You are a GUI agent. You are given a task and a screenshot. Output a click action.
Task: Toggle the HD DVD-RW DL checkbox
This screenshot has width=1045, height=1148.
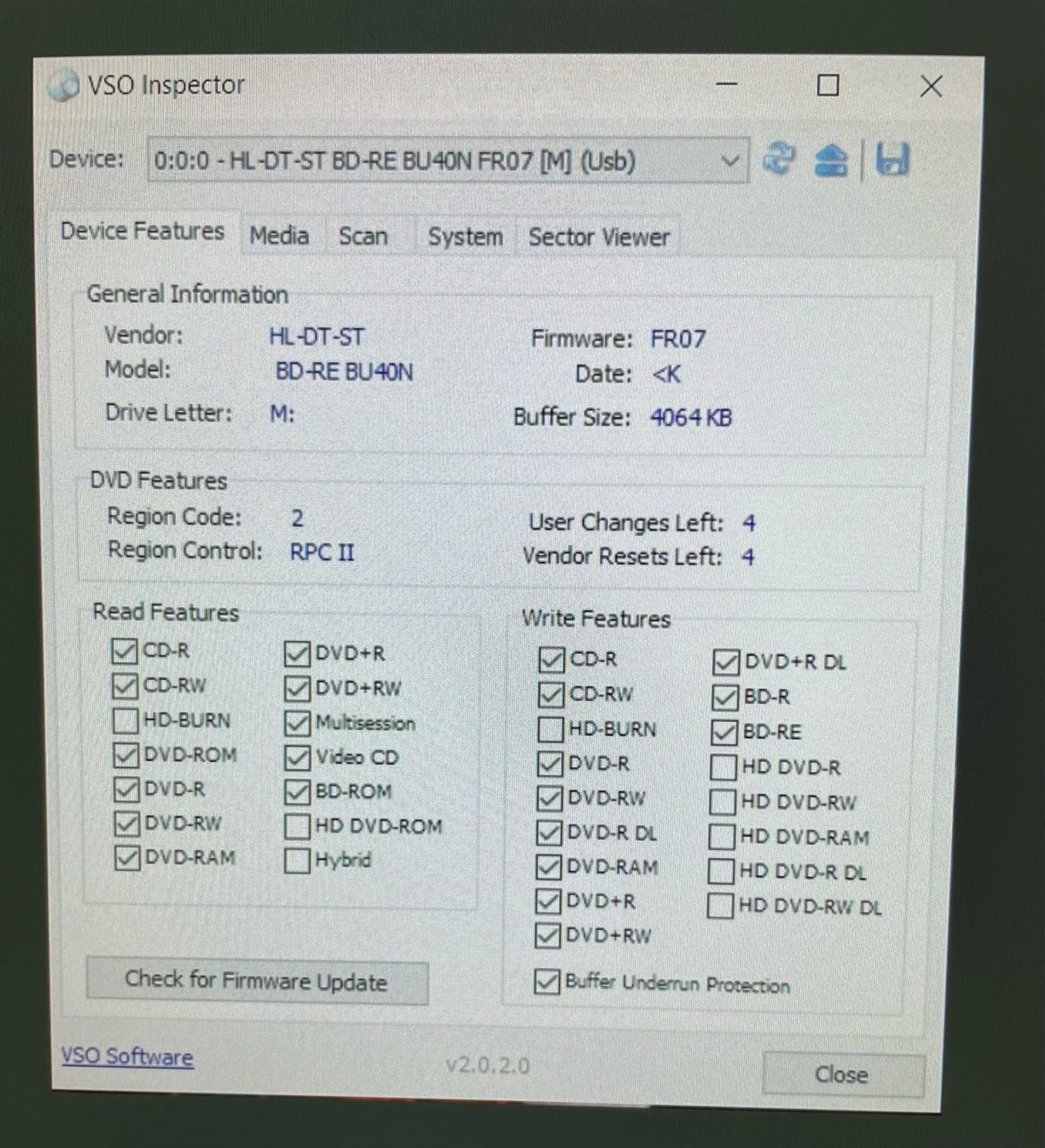point(720,906)
